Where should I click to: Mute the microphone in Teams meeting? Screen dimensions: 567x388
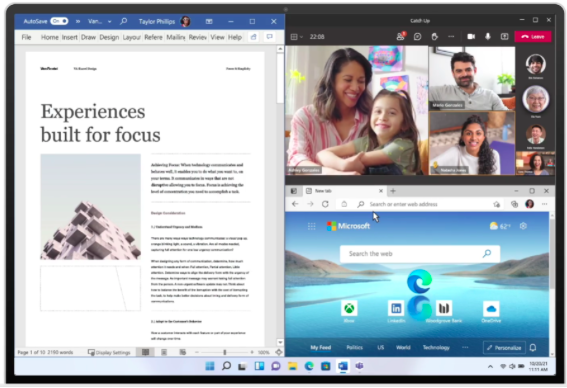[488, 37]
